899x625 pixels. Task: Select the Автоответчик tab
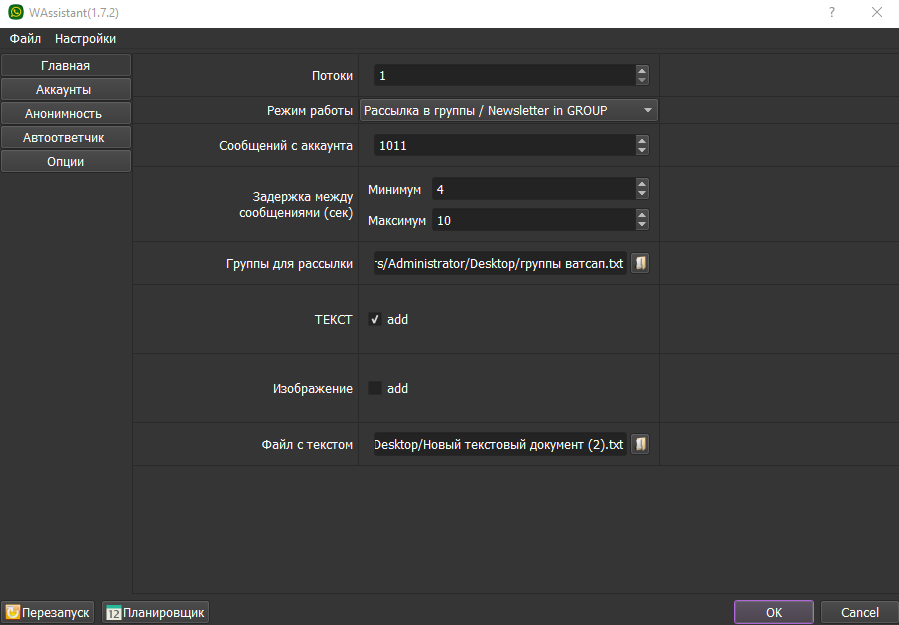point(66,137)
